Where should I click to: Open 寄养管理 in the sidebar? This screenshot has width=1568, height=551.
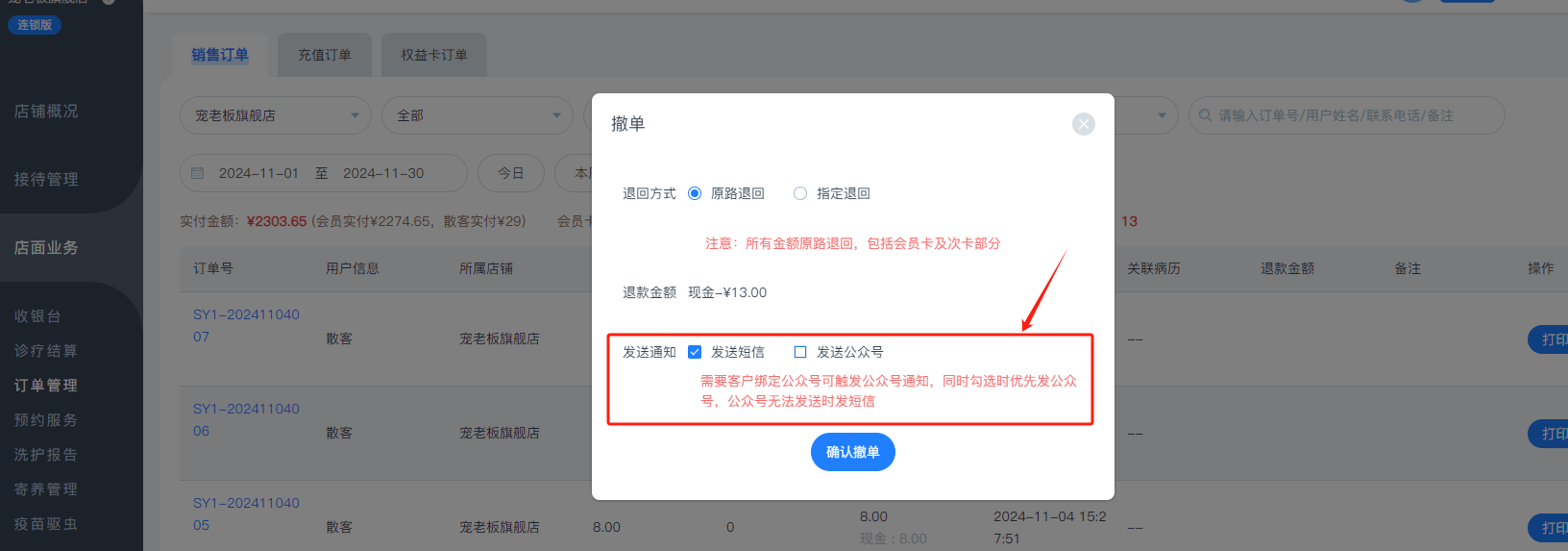(45, 489)
